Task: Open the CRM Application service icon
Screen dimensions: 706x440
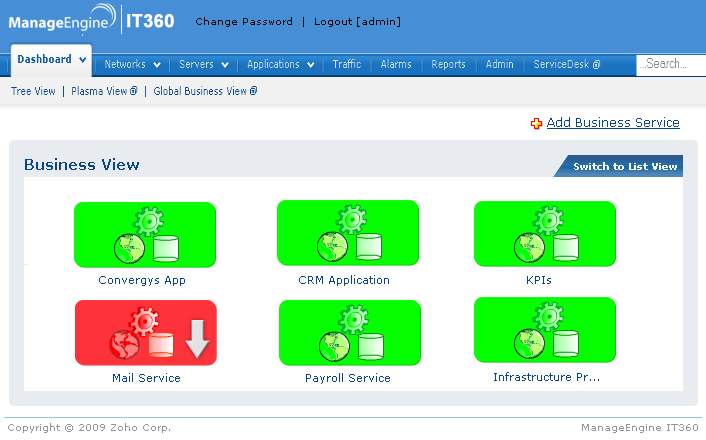Action: [x=348, y=233]
